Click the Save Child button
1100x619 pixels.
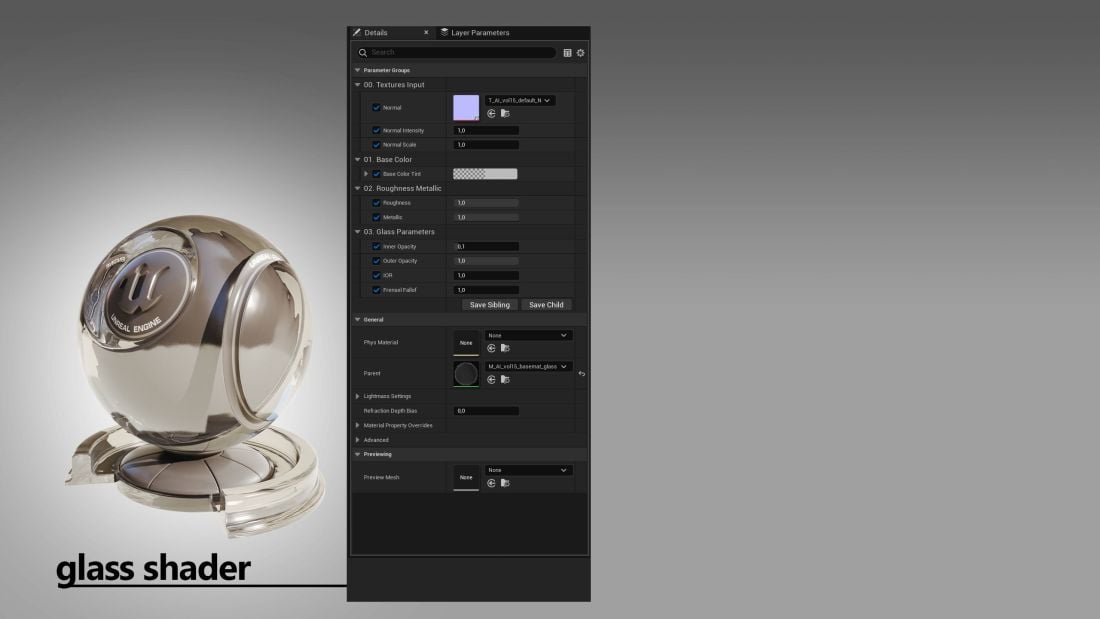point(546,305)
